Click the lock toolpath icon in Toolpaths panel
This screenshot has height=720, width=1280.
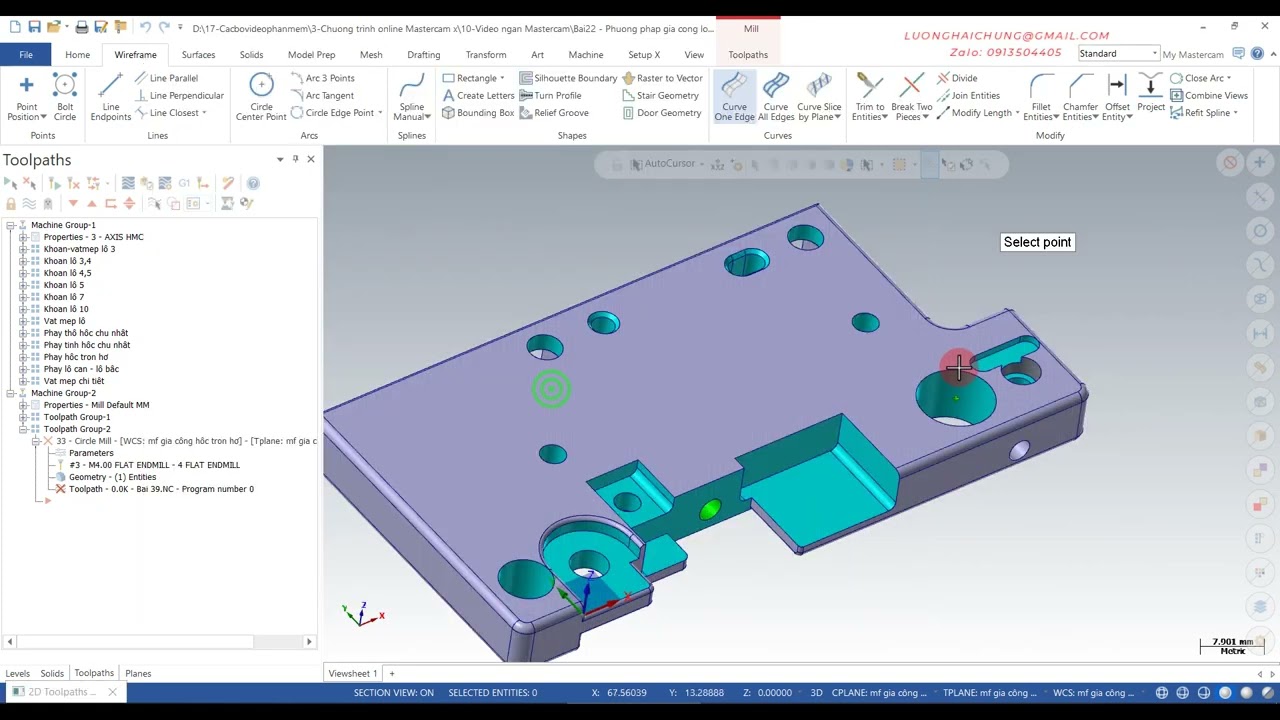11,203
